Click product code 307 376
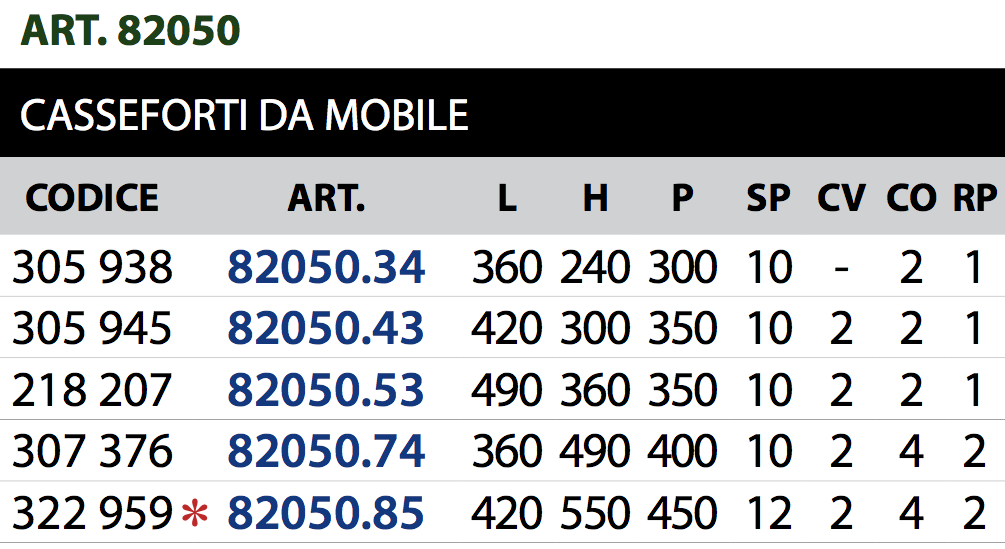The width and height of the screenshot is (1005, 549). click(92, 452)
